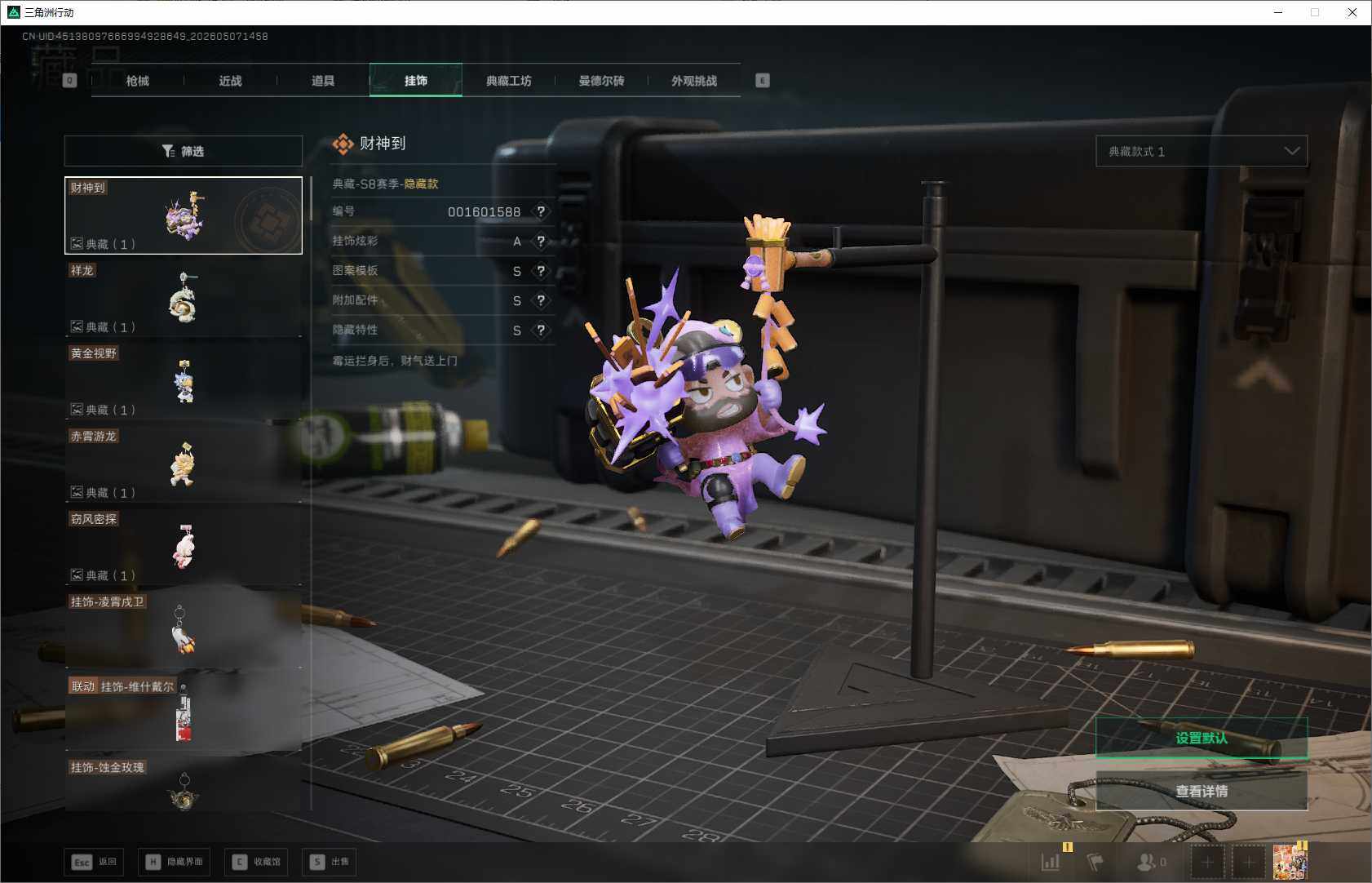Open the 曼德尔砖 tab
The height and width of the screenshot is (883, 1372).
click(x=601, y=81)
